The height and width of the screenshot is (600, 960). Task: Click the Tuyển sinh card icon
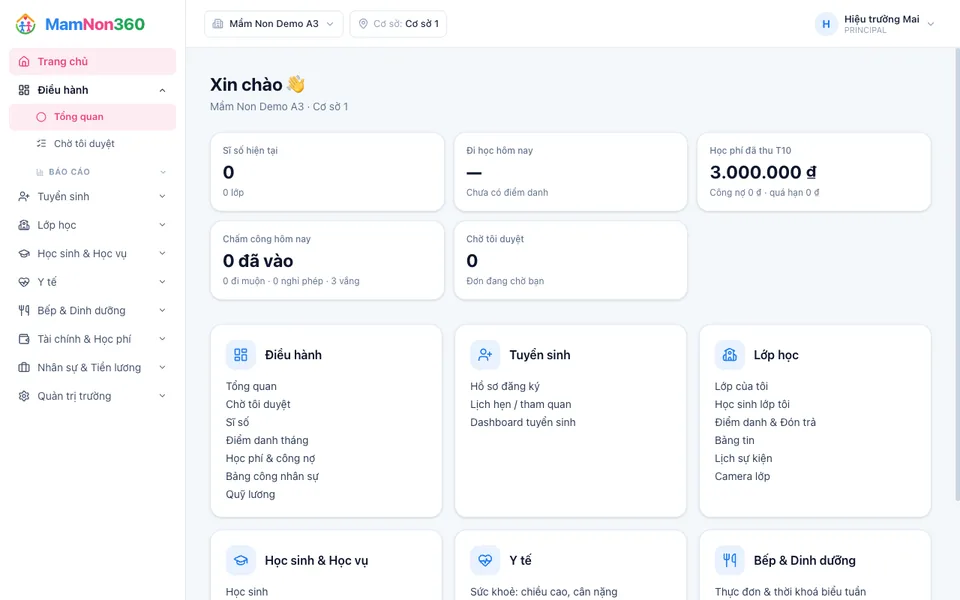[485, 355]
